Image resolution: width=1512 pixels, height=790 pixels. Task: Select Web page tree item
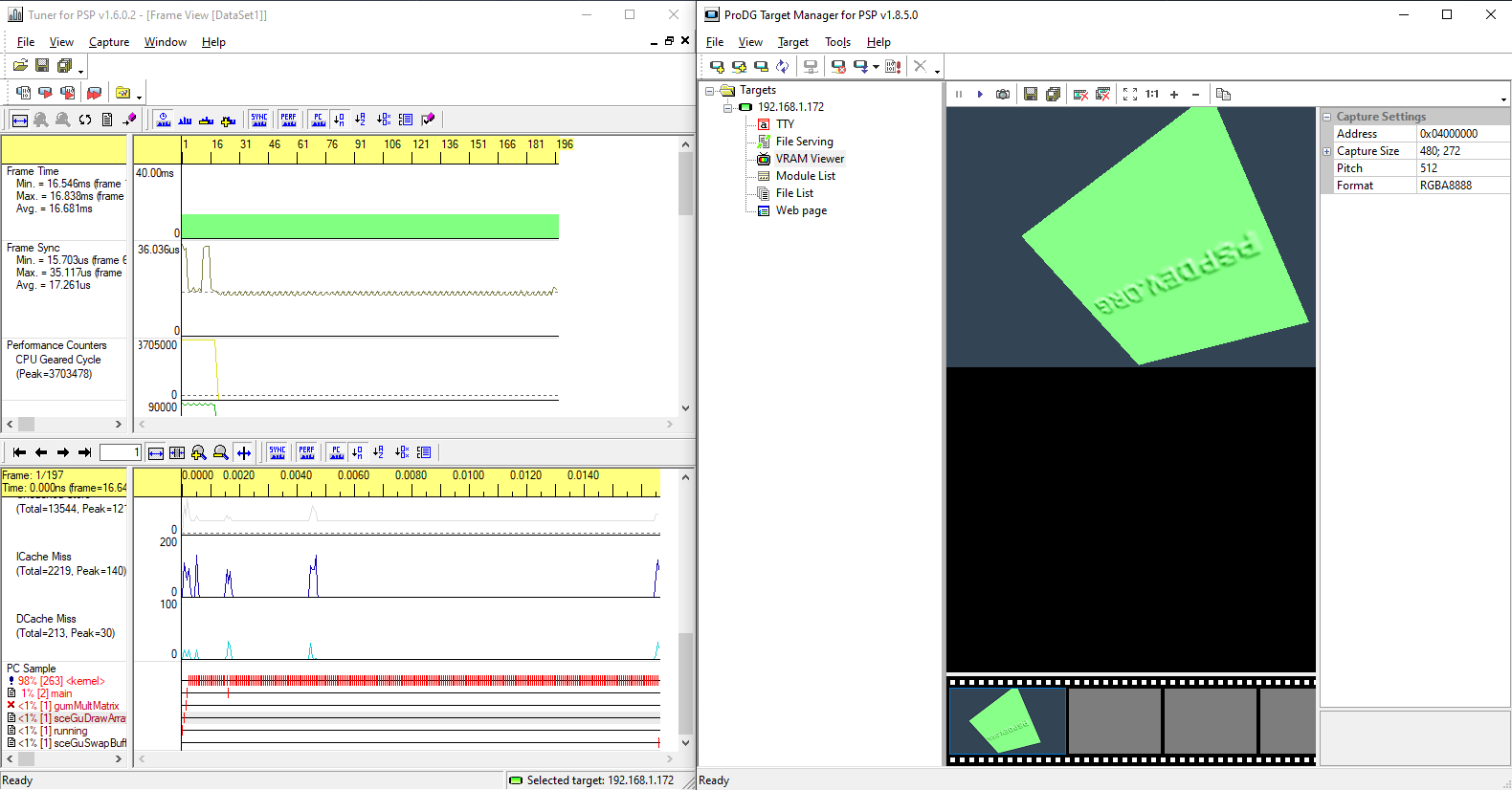[802, 210]
